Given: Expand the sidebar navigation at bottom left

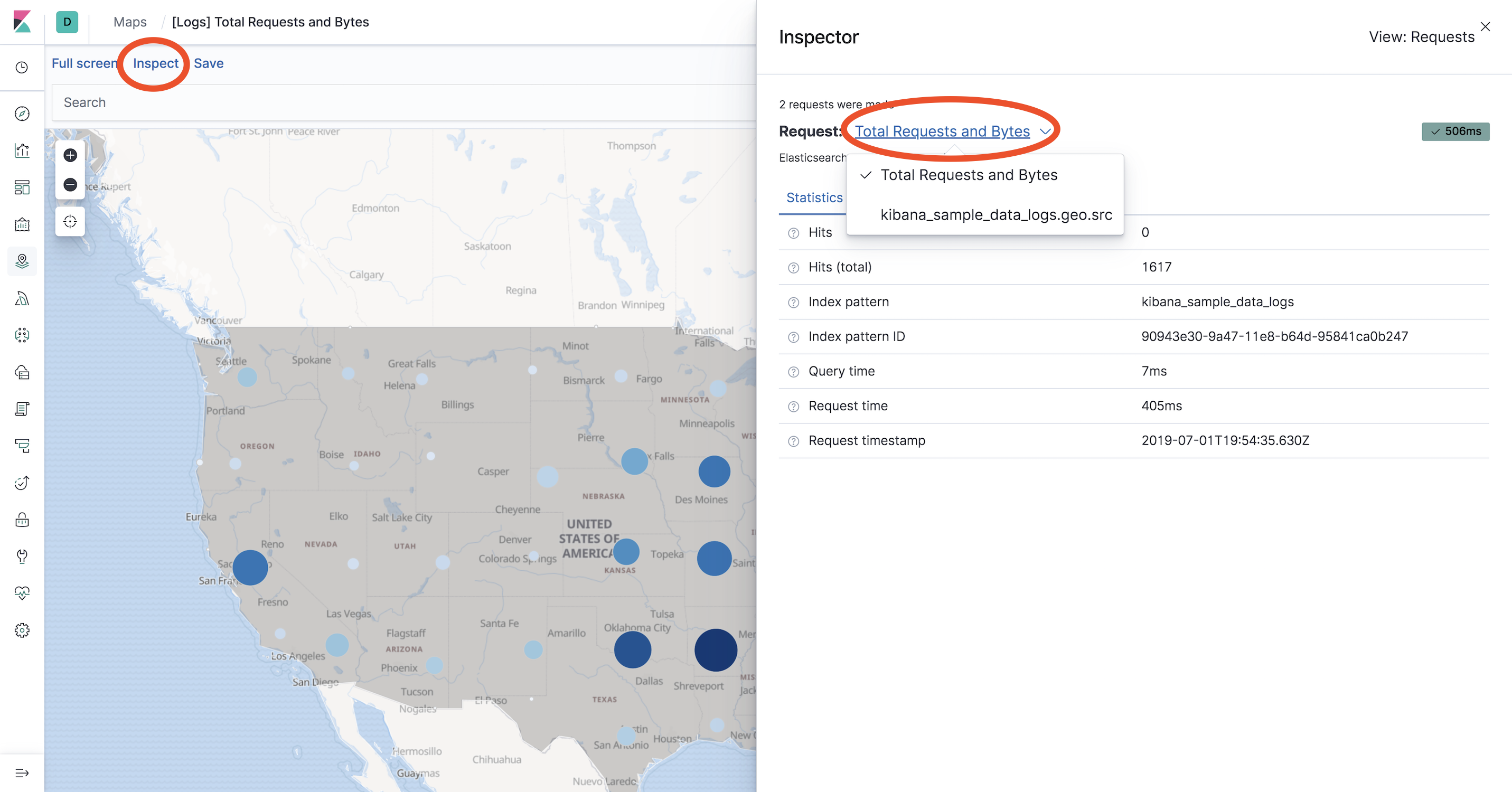Looking at the screenshot, I should 22,772.
